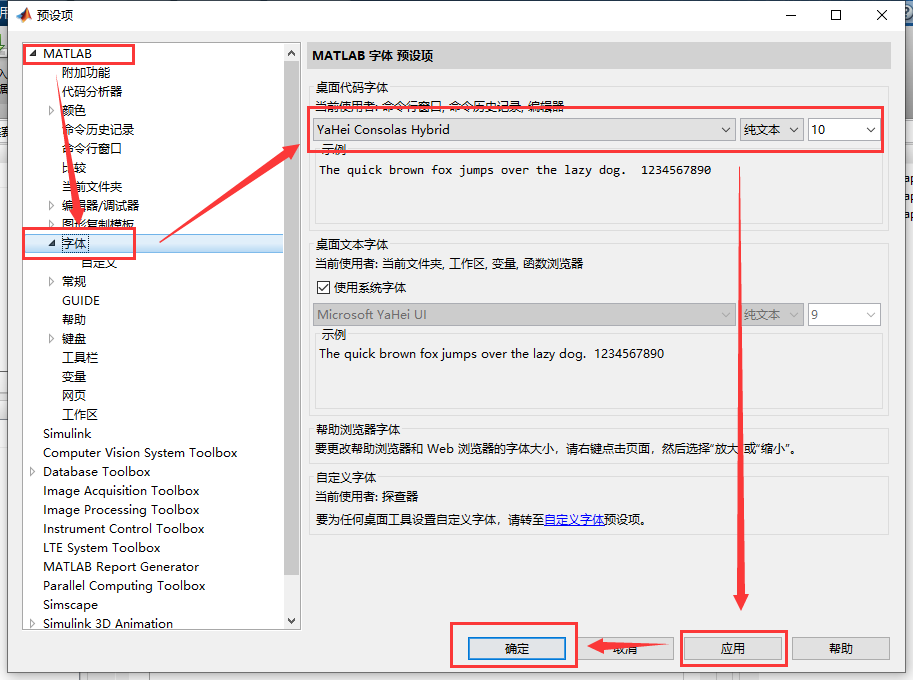Viewport: 913px width, 680px height.
Task: Select 当前文件夹 in the tree
Action: 92,186
